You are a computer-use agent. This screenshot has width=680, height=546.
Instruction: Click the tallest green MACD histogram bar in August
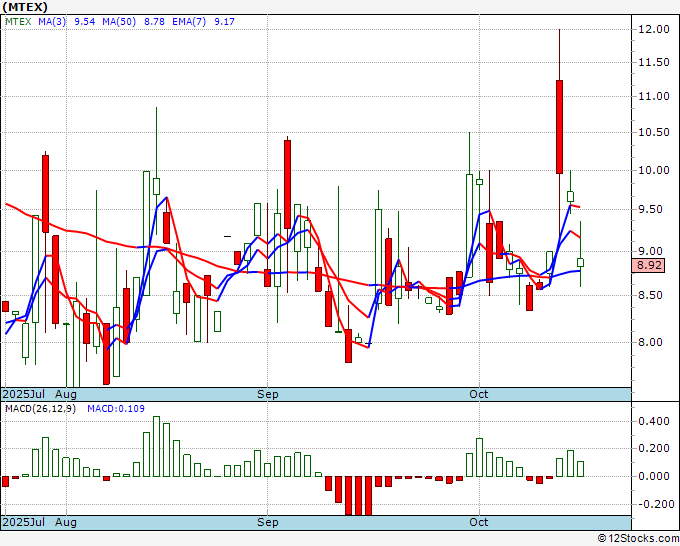click(x=157, y=446)
